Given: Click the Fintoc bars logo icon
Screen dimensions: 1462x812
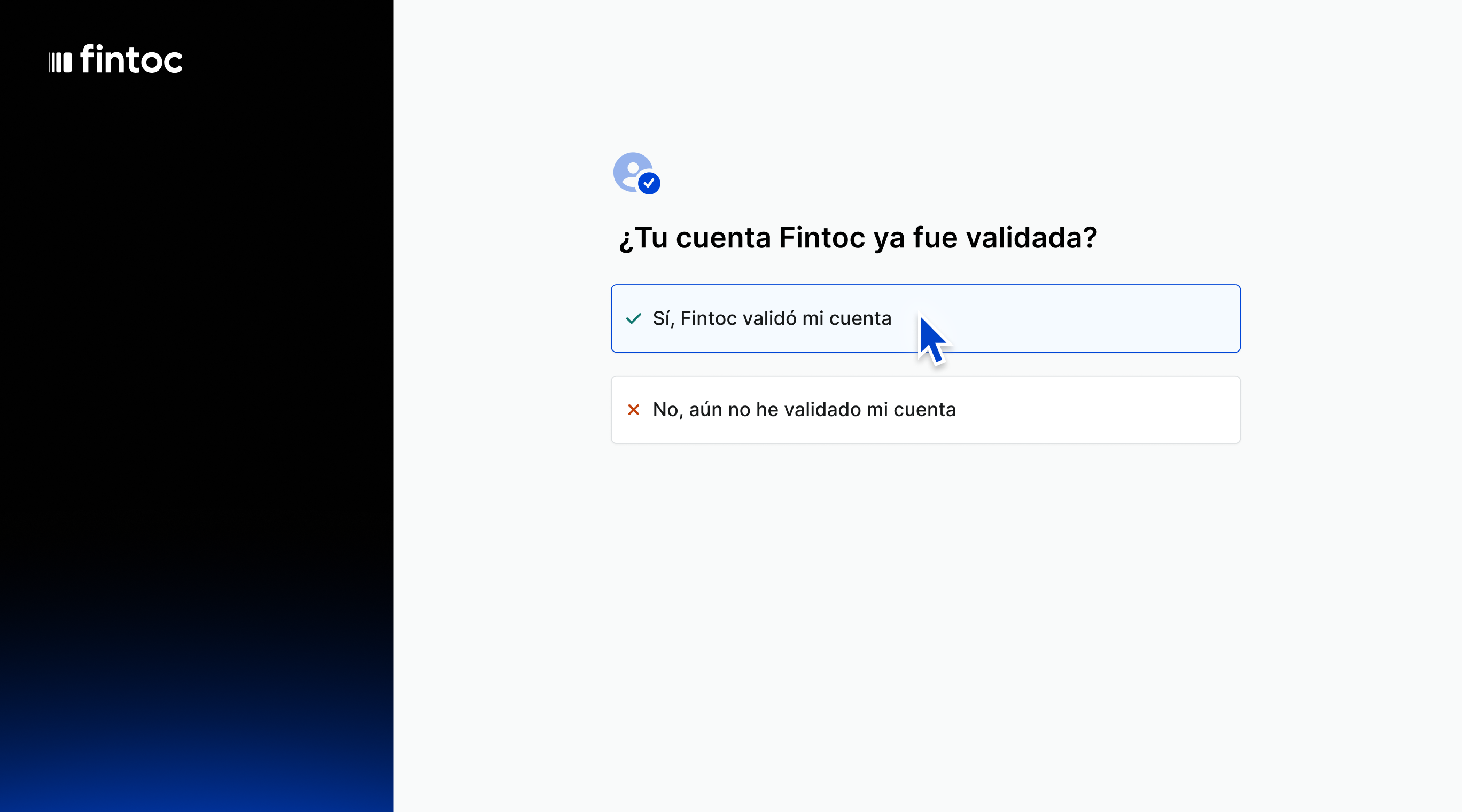Looking at the screenshot, I should (x=60, y=62).
